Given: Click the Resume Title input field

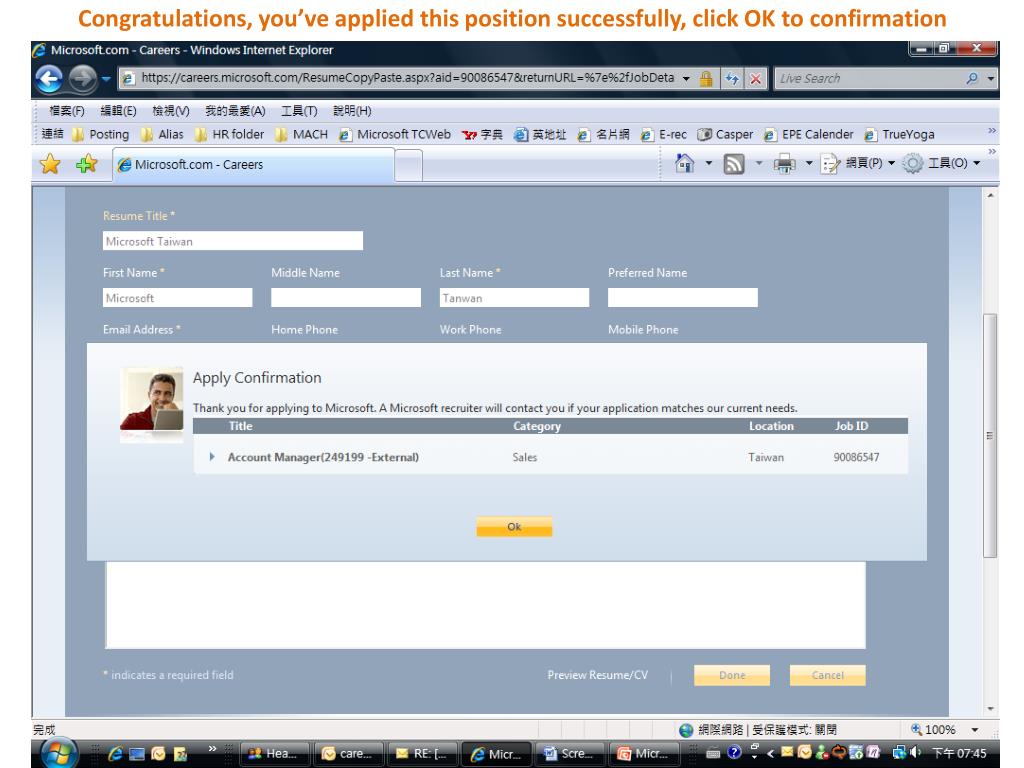Looking at the screenshot, I should (x=232, y=241).
